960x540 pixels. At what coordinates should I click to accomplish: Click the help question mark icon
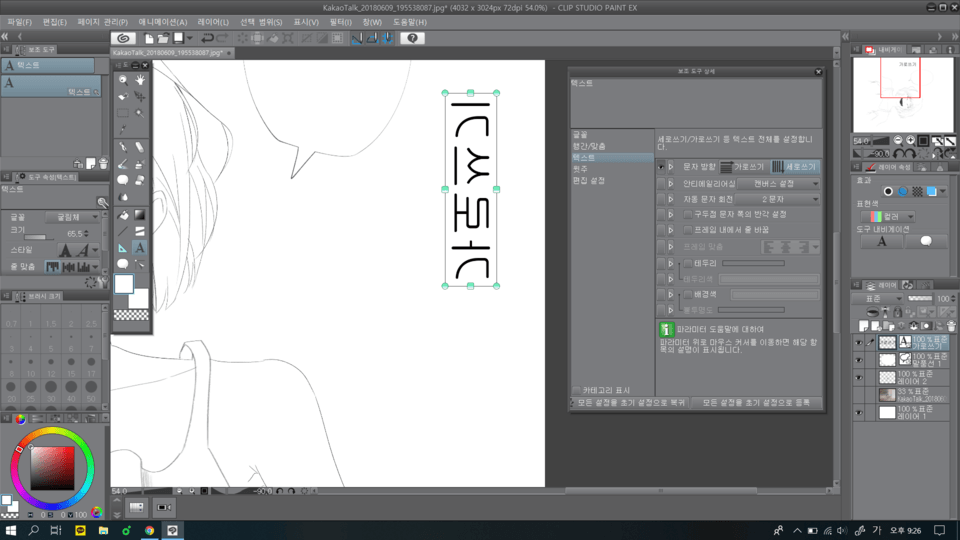click(x=412, y=38)
